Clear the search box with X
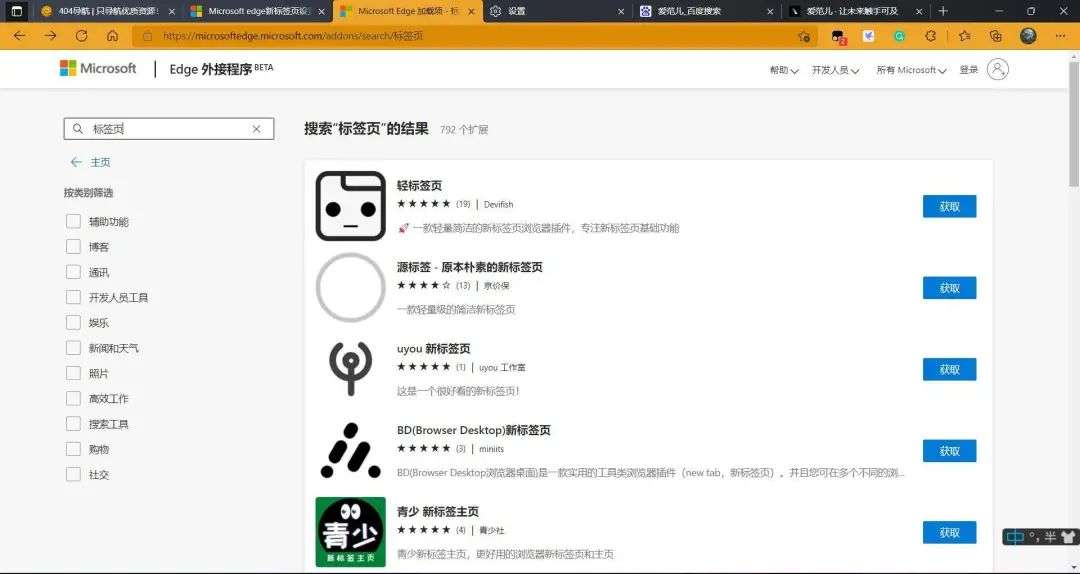This screenshot has height=574, width=1080. (256, 129)
